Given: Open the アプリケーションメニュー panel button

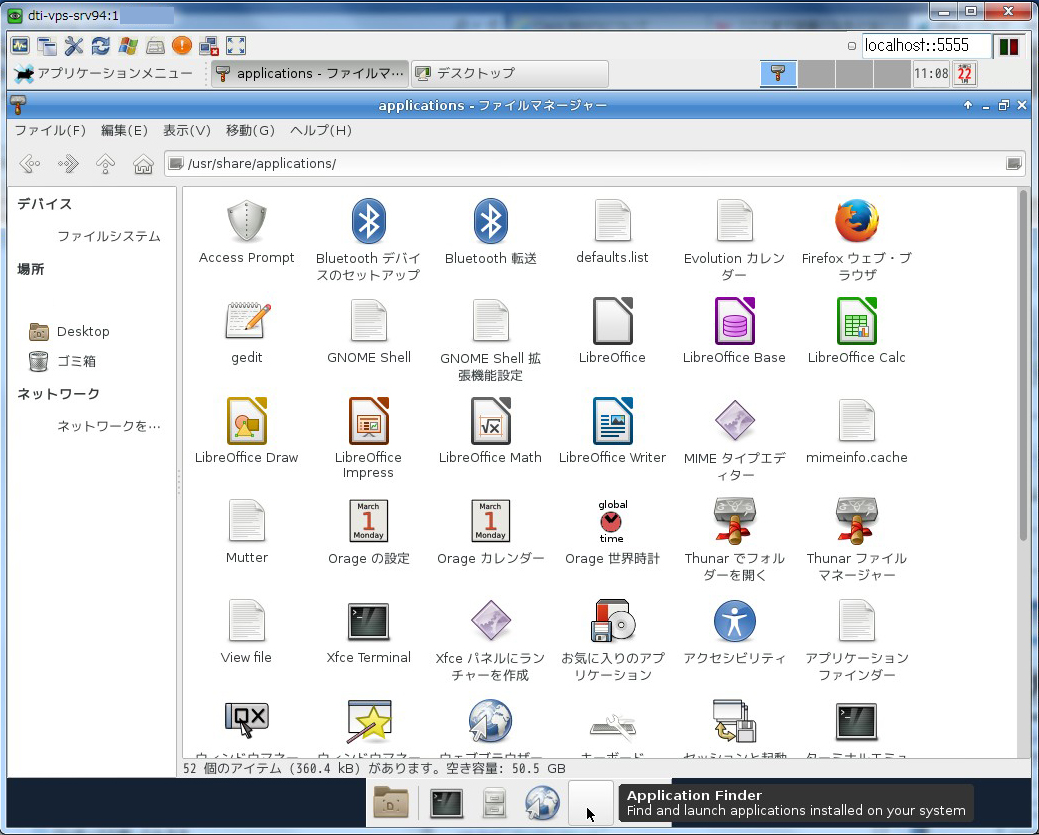Looking at the screenshot, I should tap(104, 74).
